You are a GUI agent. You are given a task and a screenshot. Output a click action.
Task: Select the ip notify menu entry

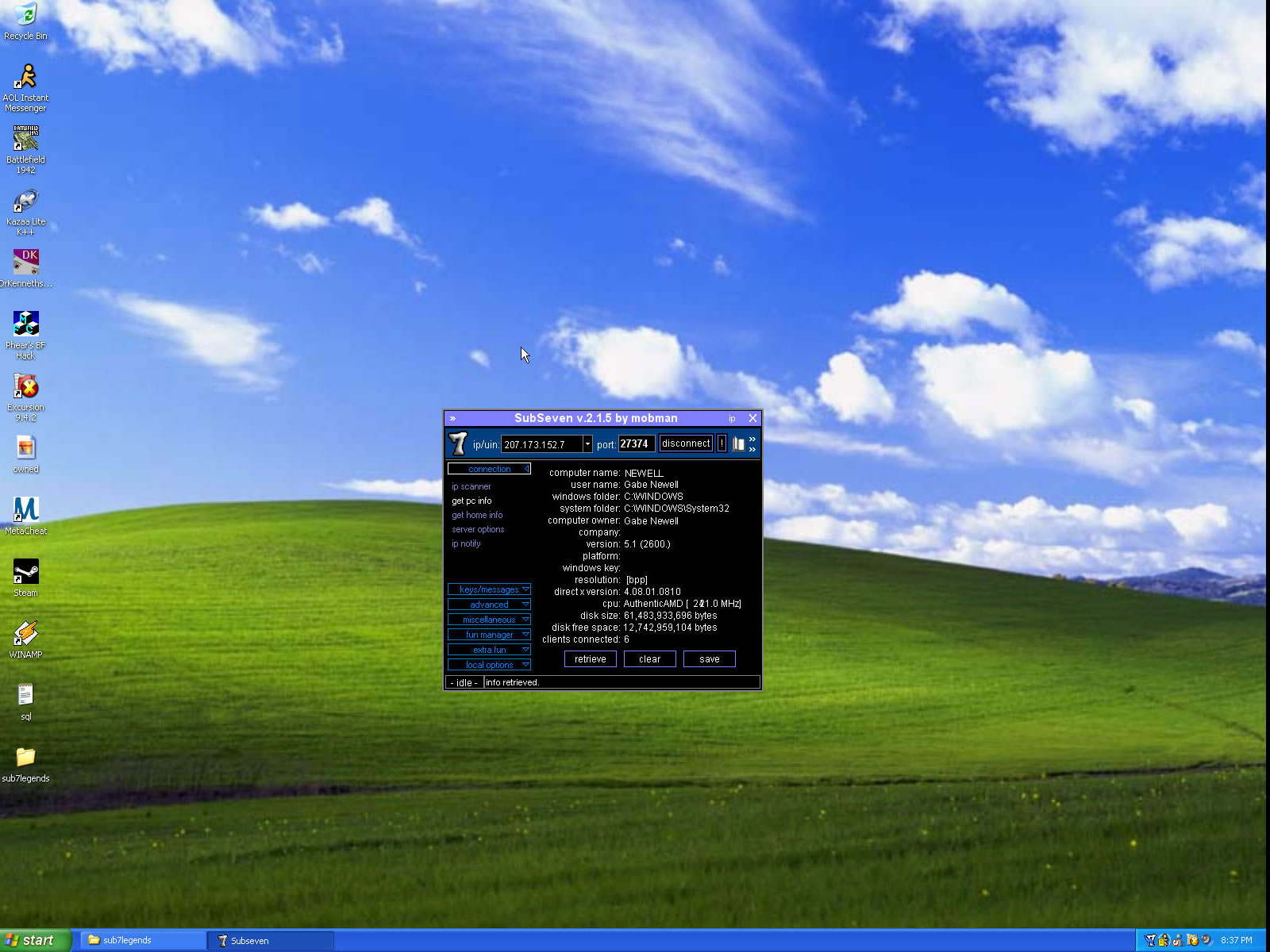tap(466, 543)
